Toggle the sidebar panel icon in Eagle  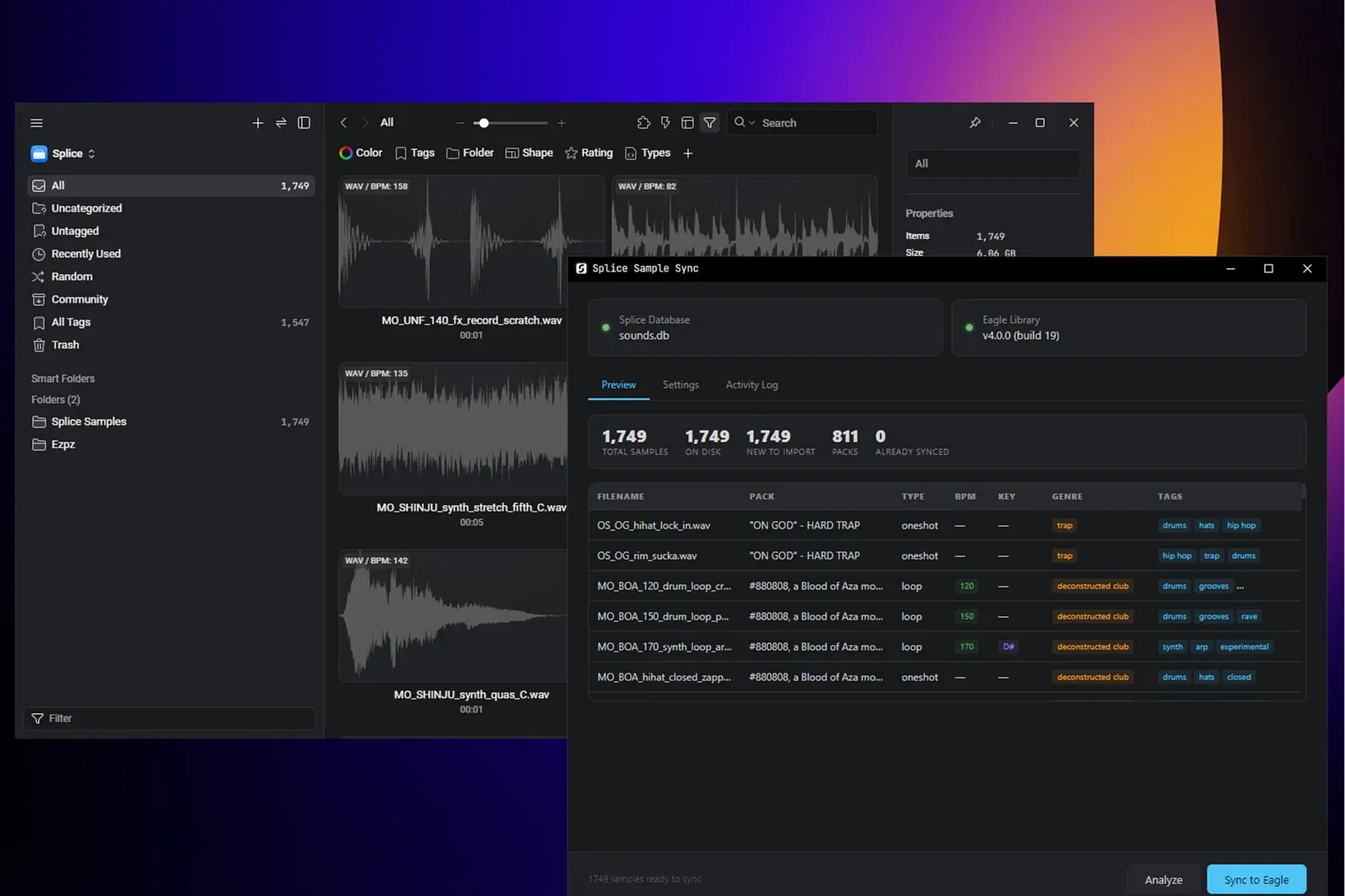304,123
